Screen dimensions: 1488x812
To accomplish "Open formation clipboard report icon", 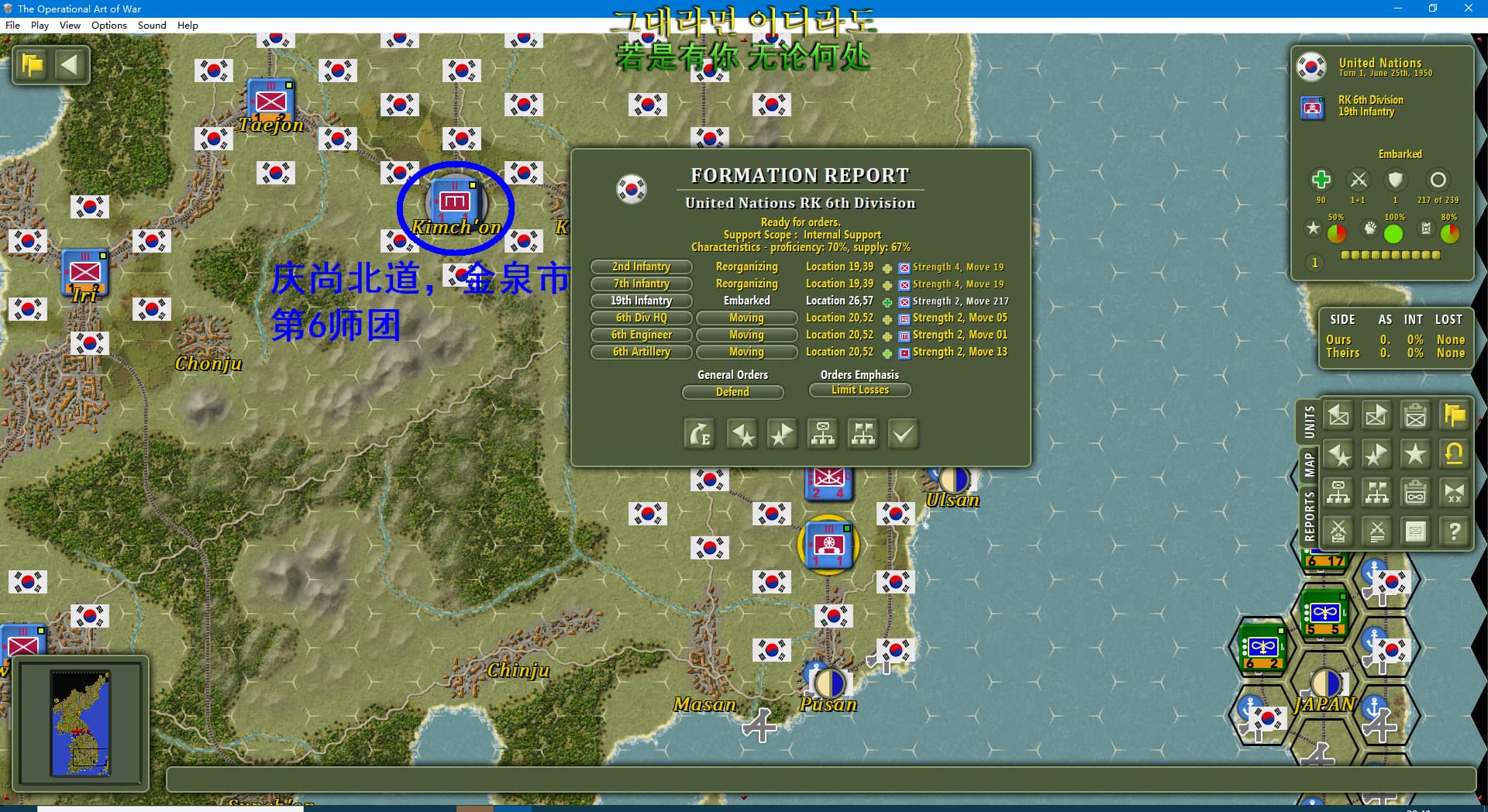I will pyautogui.click(x=1415, y=493).
